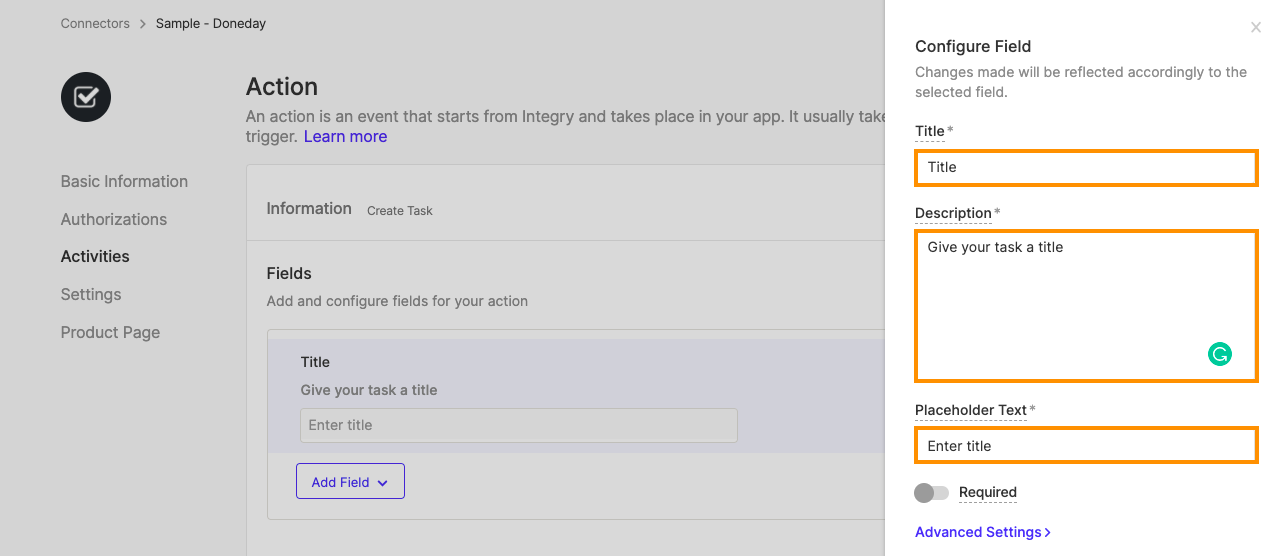Open Basic Information section

pos(124,181)
